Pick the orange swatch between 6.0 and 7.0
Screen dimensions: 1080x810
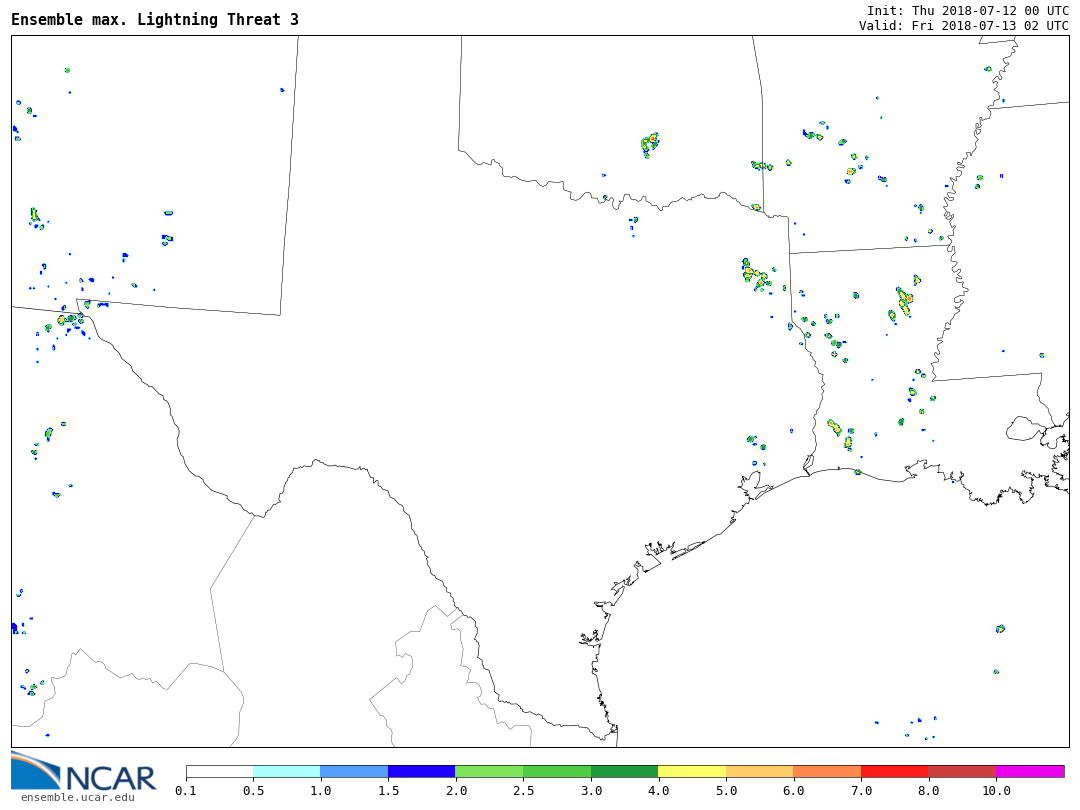[827, 772]
